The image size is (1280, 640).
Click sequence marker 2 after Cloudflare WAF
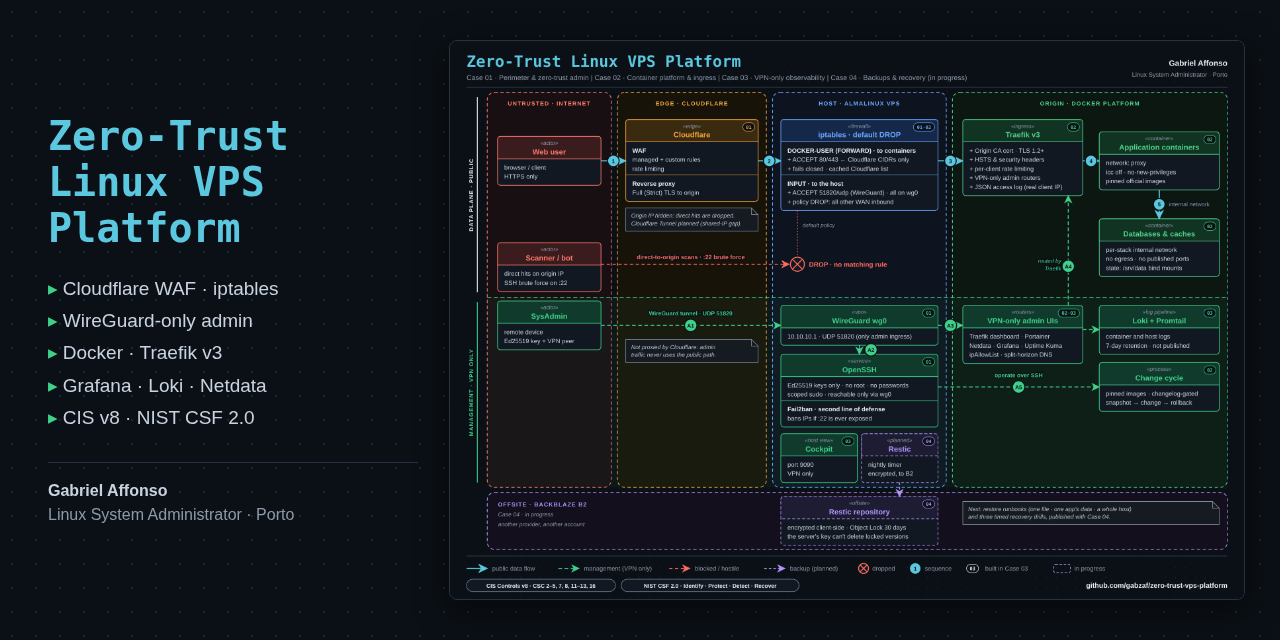tap(769, 161)
